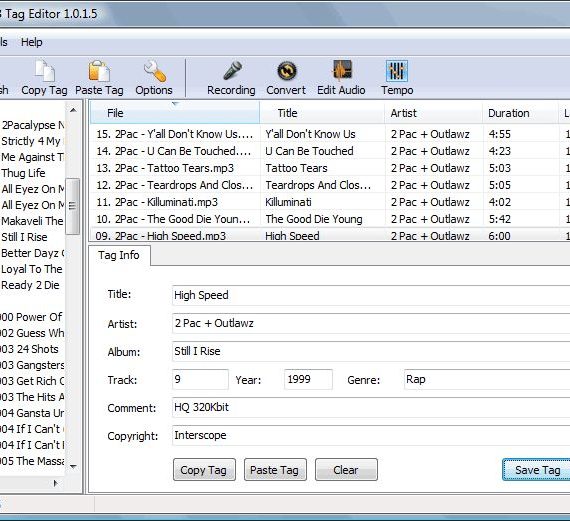Click the folder tree scroll-up arrow
Viewport: 570px width, 521px height.
[x=73, y=110]
